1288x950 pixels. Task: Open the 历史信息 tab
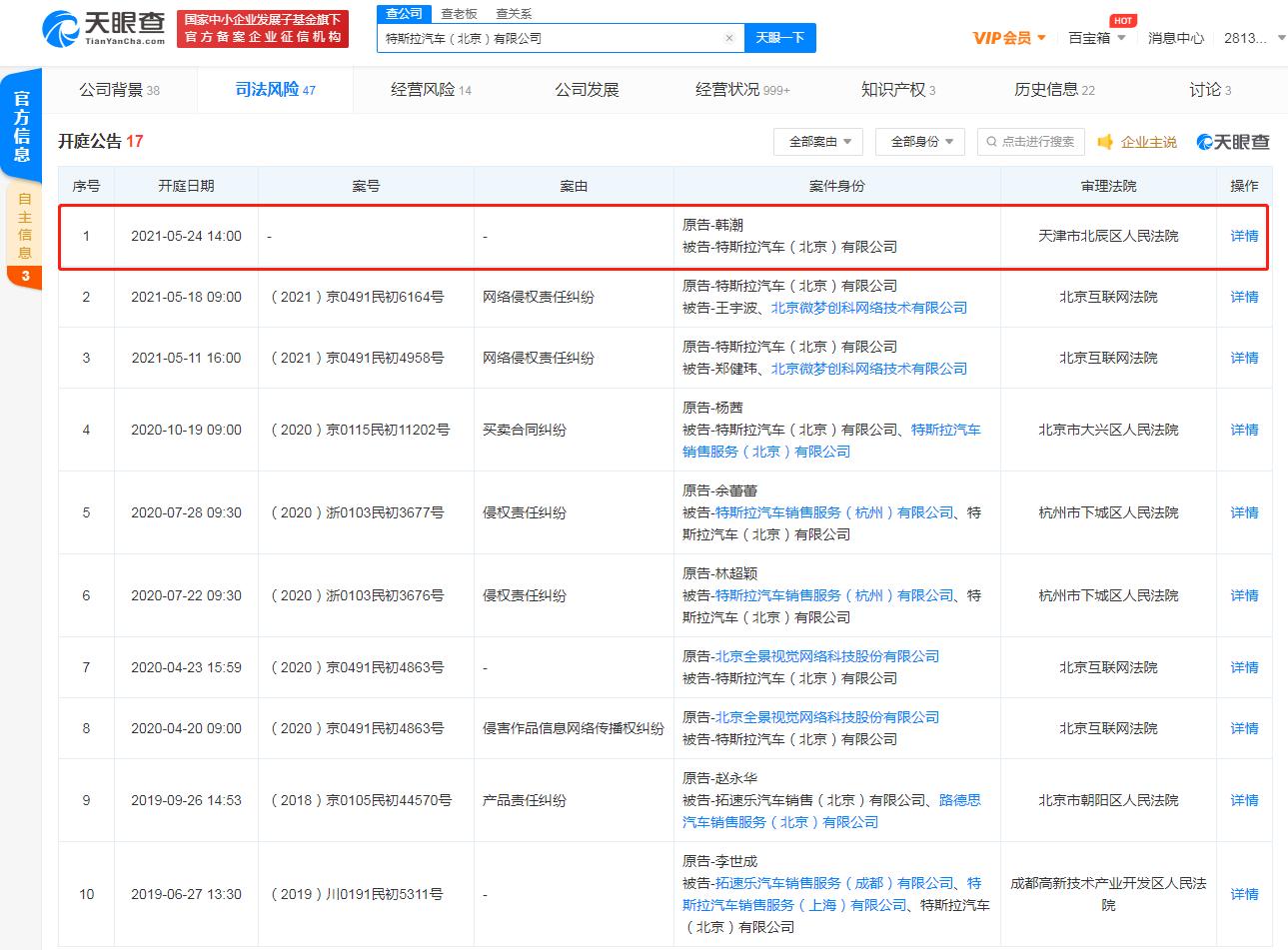(x=1054, y=90)
